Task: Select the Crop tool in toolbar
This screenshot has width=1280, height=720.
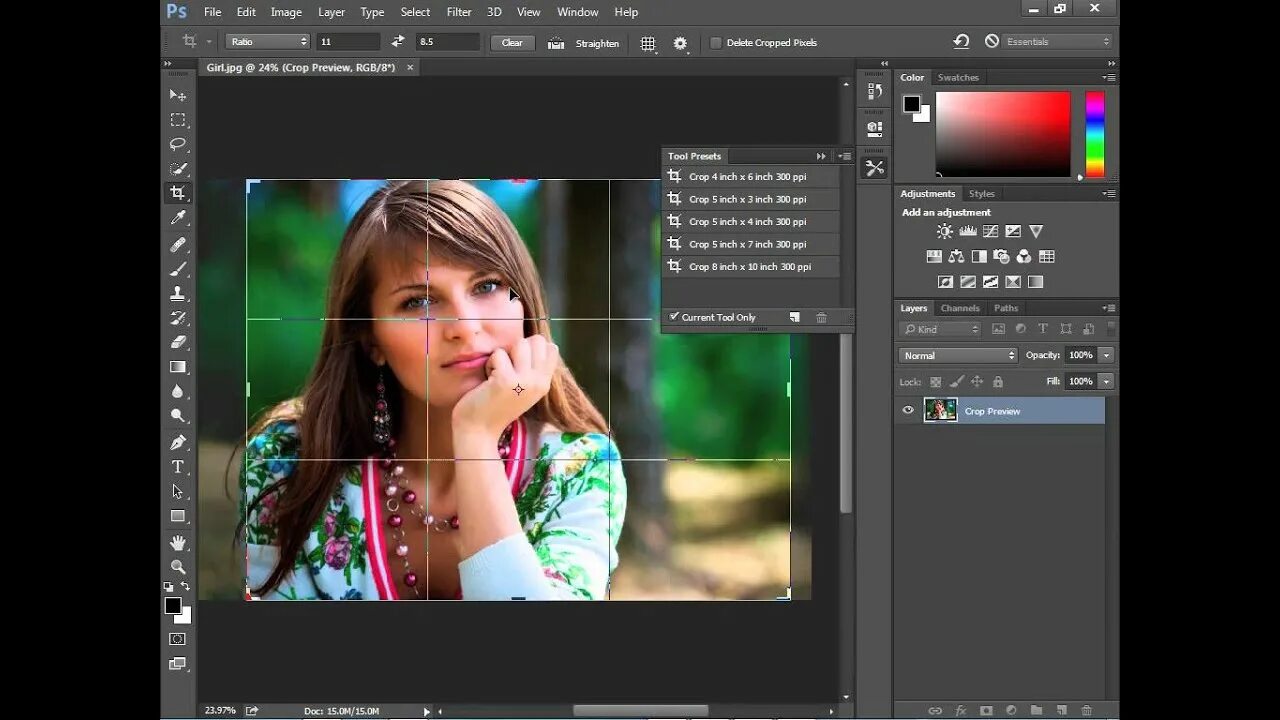Action: coord(178,193)
